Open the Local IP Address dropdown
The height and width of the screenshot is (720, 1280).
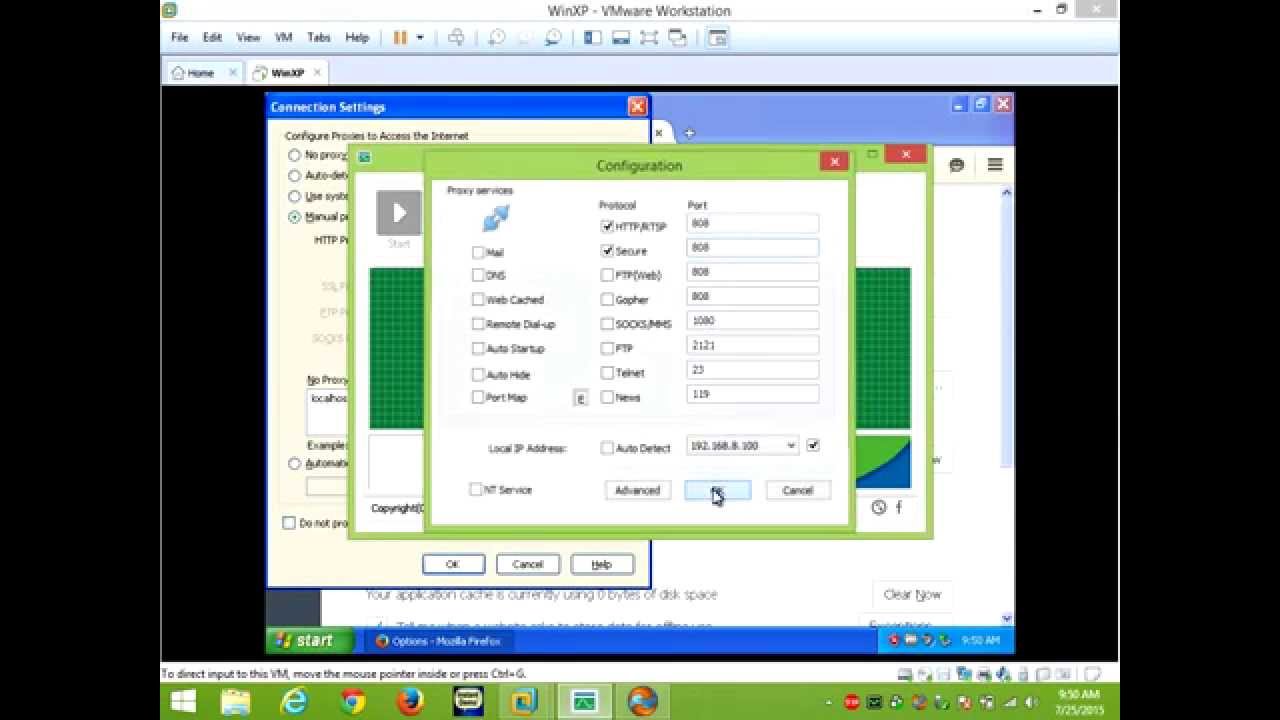(x=791, y=446)
